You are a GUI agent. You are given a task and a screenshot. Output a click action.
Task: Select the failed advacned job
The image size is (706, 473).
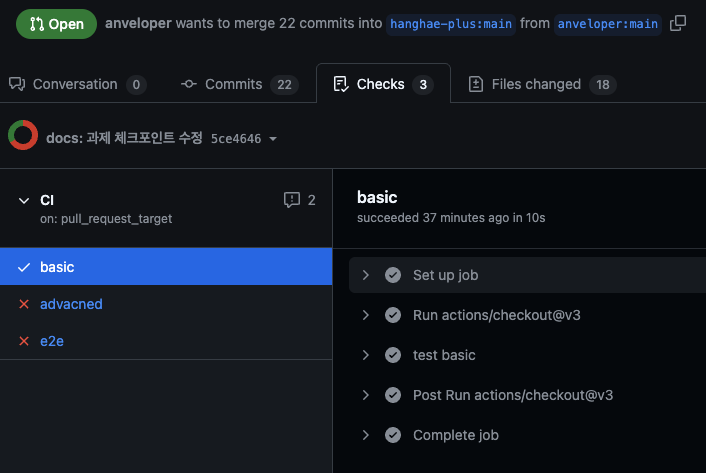166,304
